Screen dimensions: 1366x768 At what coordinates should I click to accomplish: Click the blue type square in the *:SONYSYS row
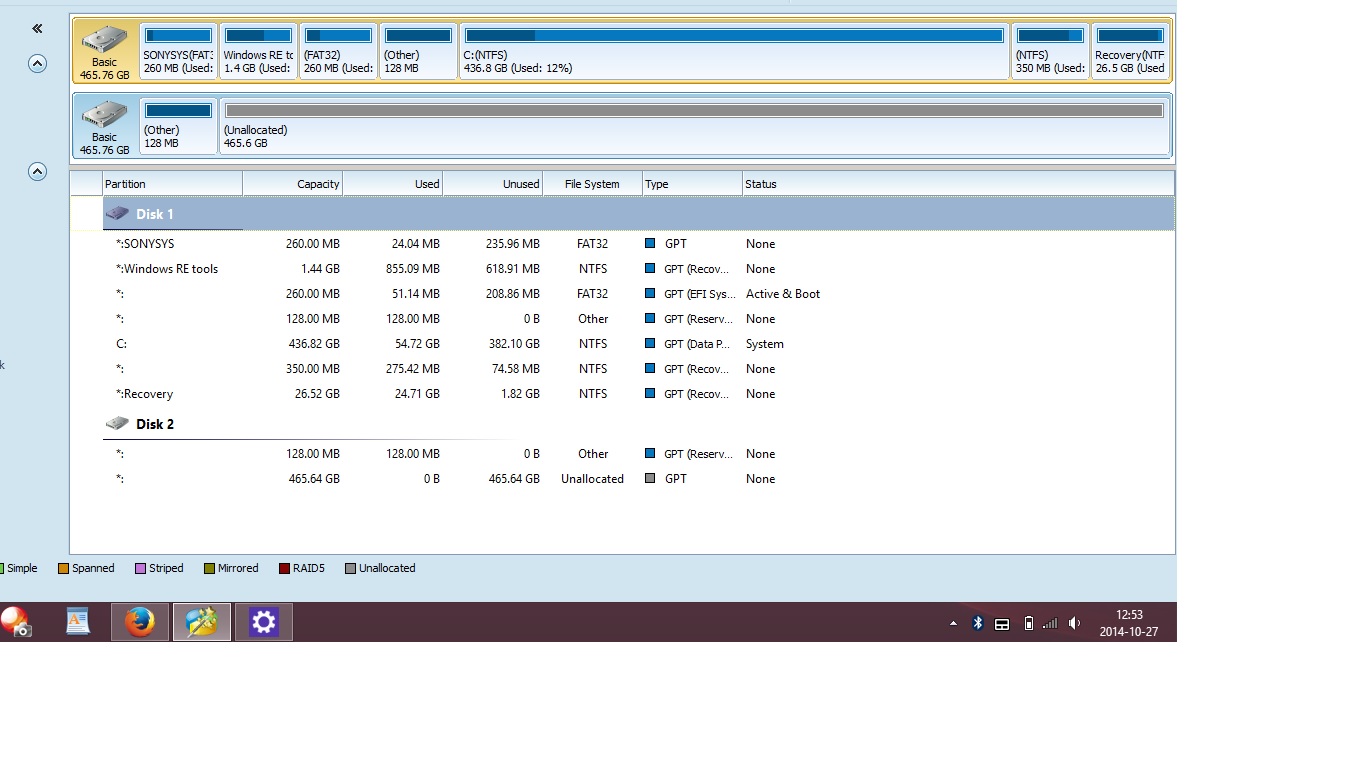click(650, 244)
